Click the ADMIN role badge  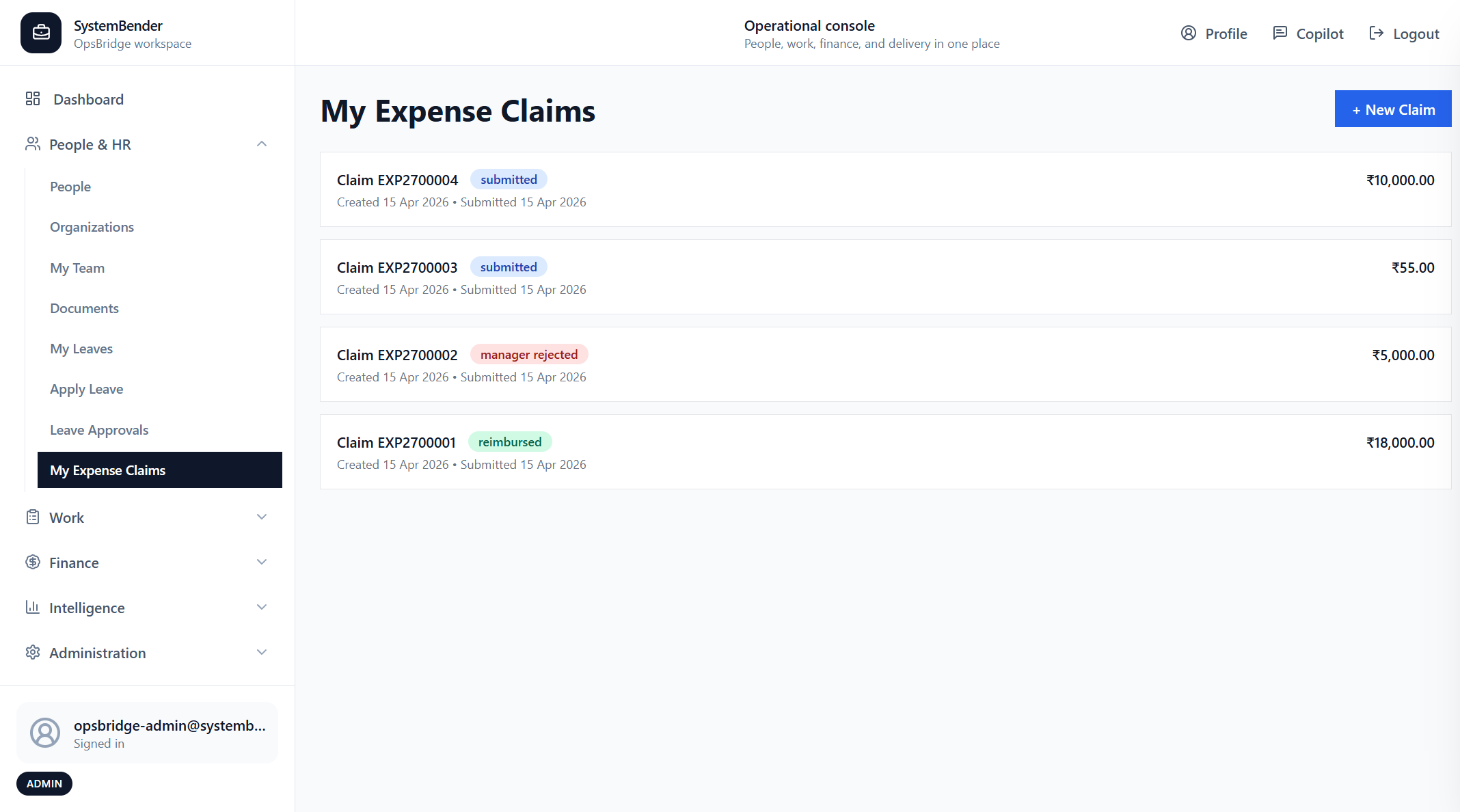44,783
